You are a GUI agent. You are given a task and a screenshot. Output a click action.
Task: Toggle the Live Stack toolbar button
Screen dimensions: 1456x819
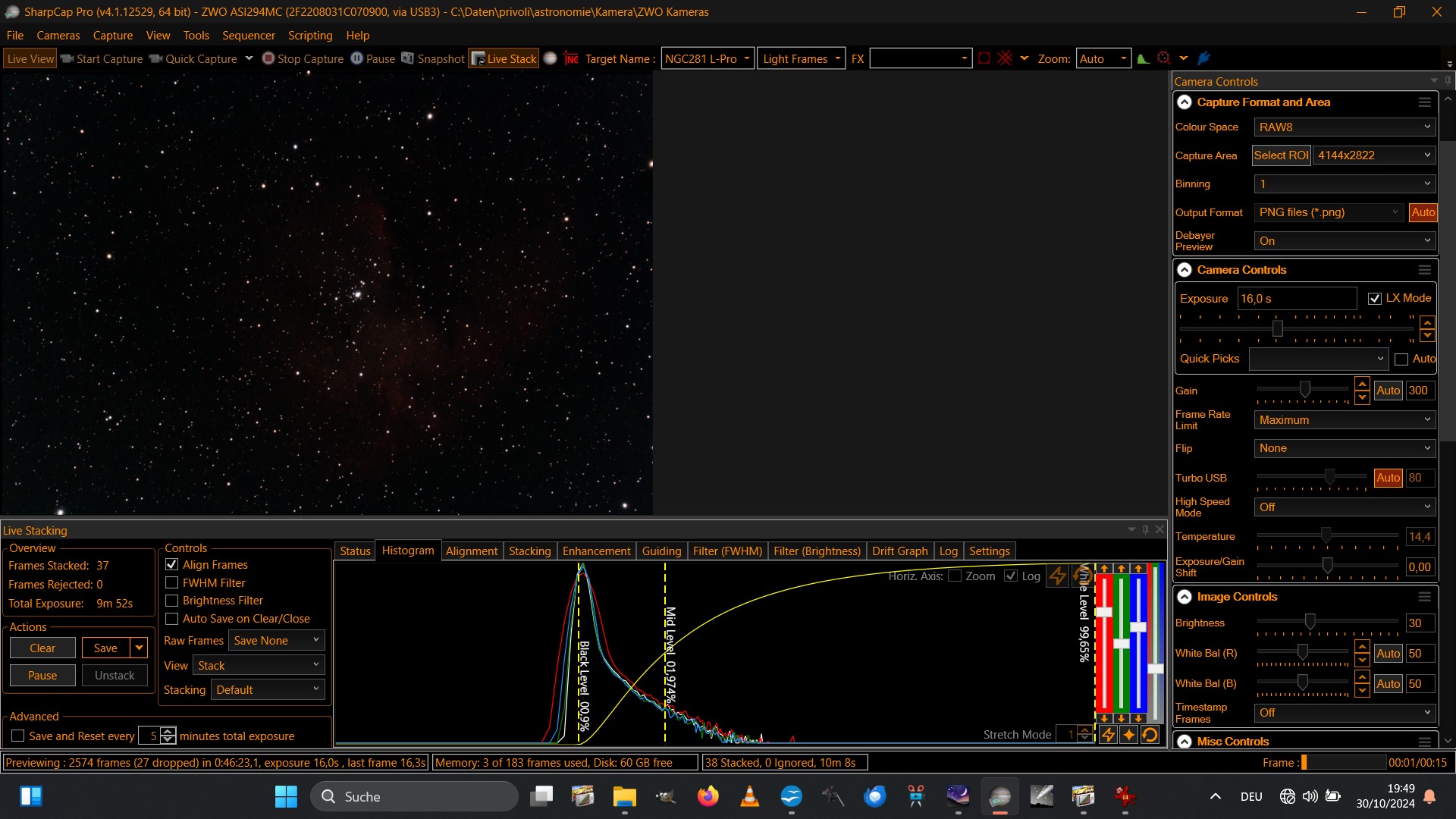click(504, 58)
